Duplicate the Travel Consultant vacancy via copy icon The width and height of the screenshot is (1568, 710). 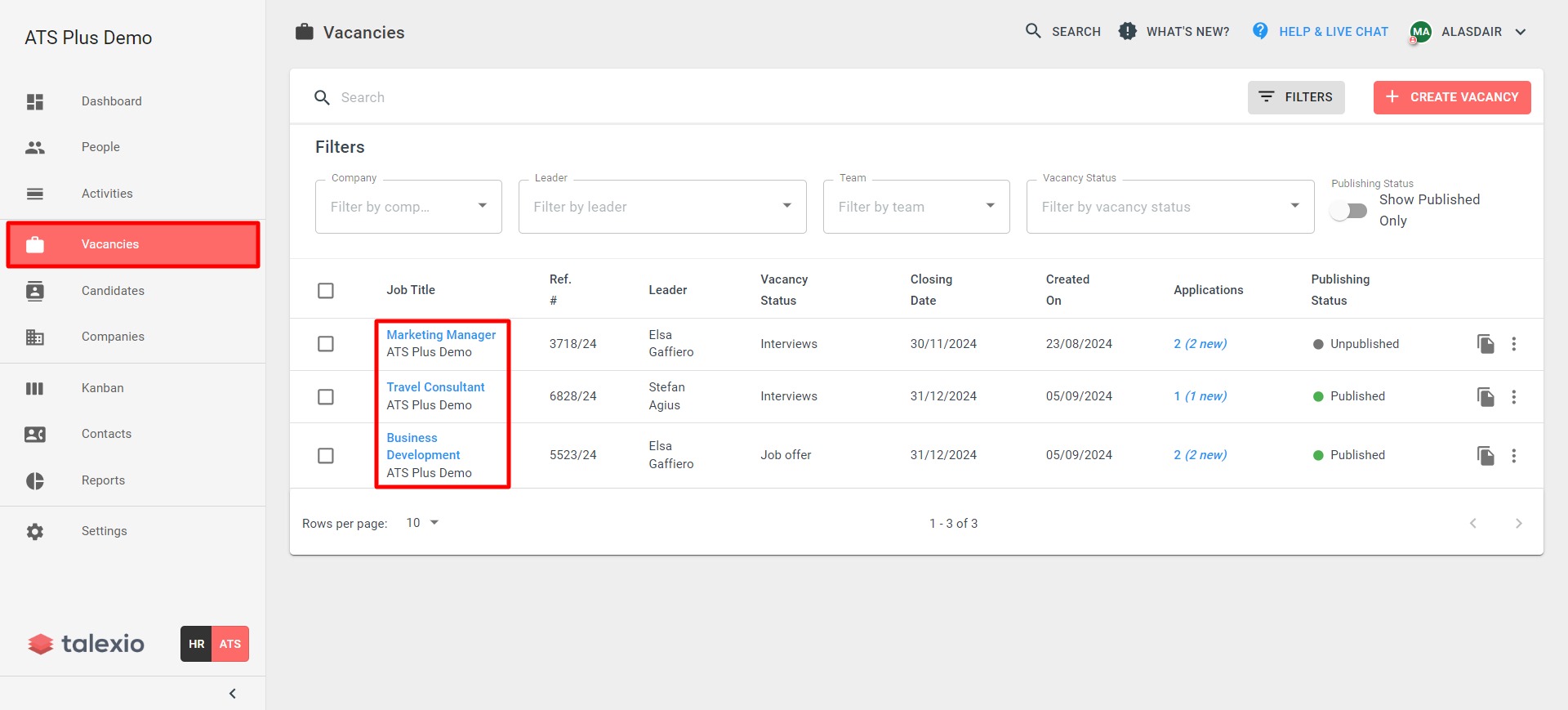coord(1486,396)
